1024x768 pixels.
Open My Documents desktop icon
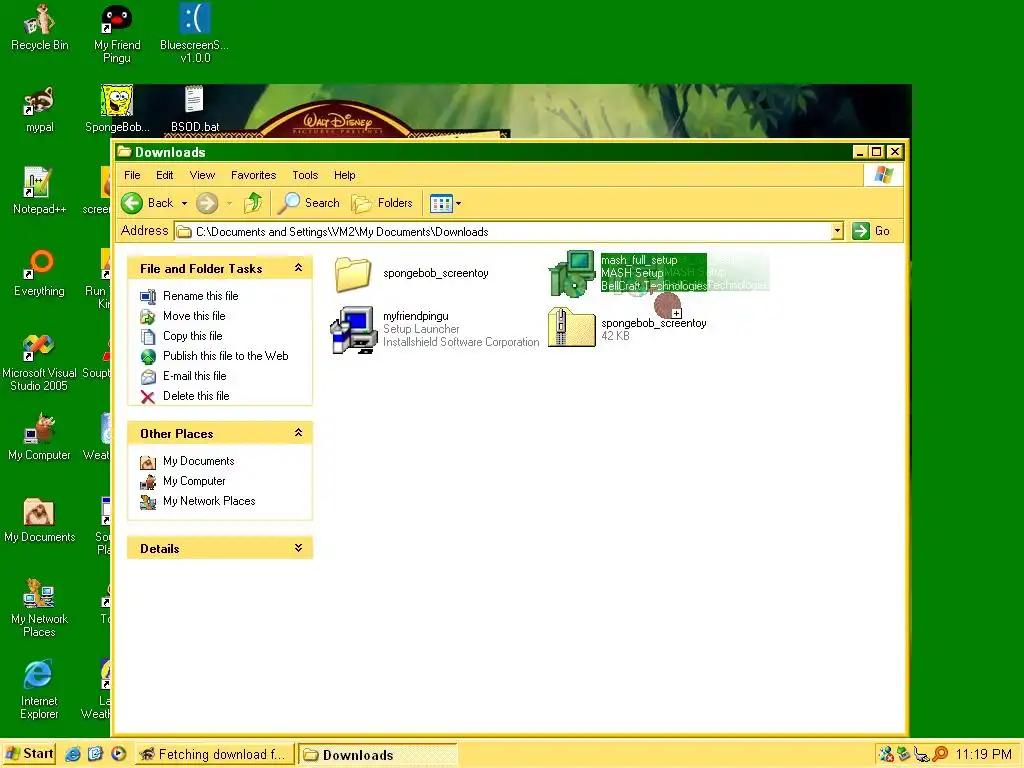coord(39,519)
